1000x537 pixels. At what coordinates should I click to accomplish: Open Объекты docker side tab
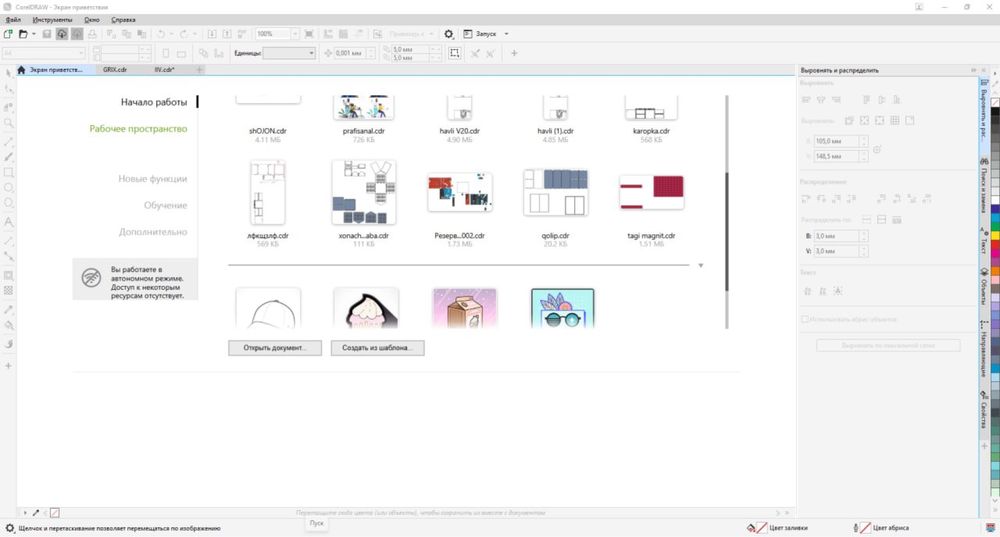point(984,286)
